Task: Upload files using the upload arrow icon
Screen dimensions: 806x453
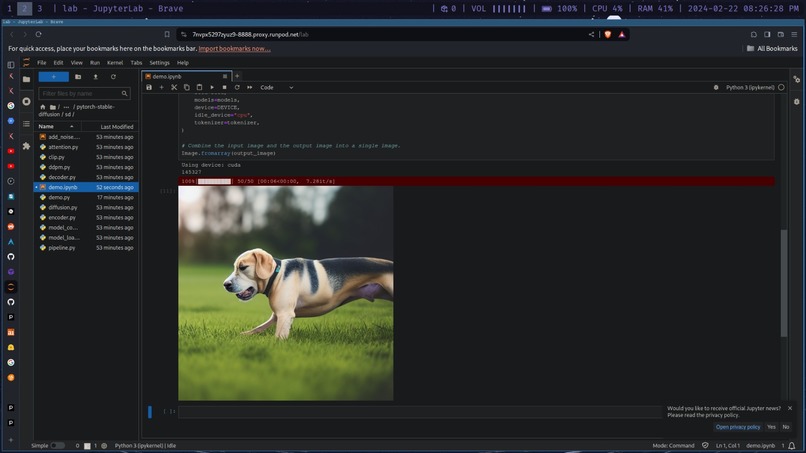Action: [96, 77]
